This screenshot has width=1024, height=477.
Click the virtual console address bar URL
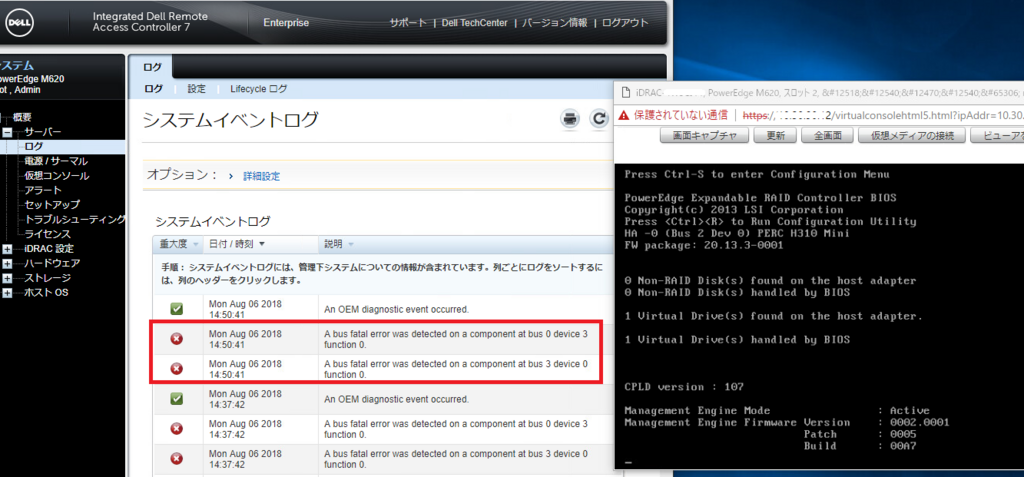click(x=884, y=116)
